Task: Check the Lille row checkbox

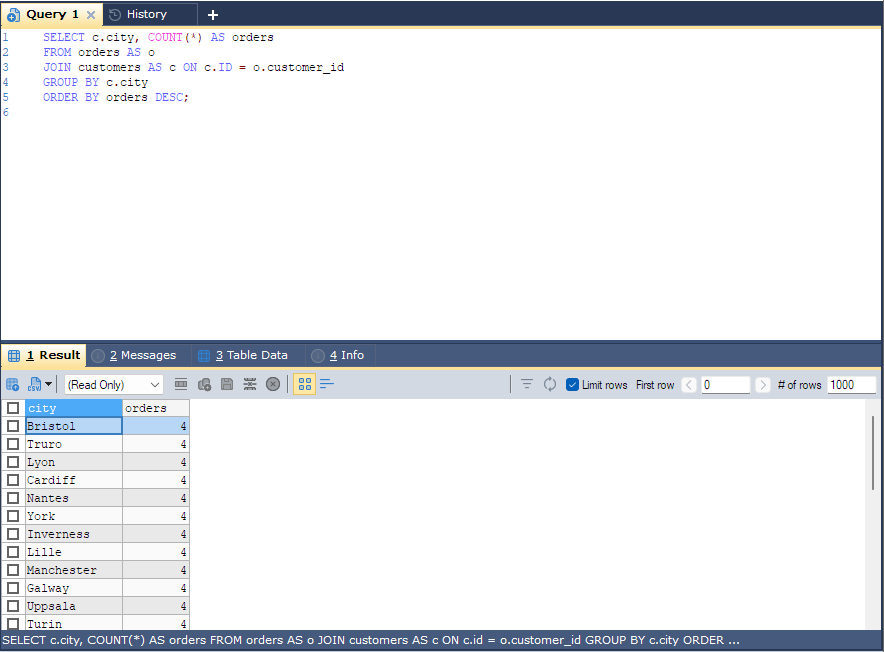Action: [x=13, y=552]
